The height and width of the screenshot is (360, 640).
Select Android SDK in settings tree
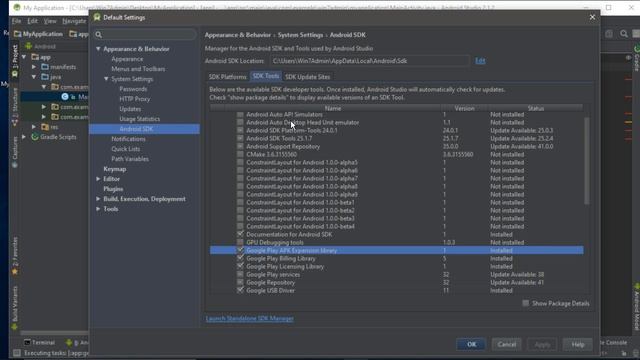pos(144,129)
